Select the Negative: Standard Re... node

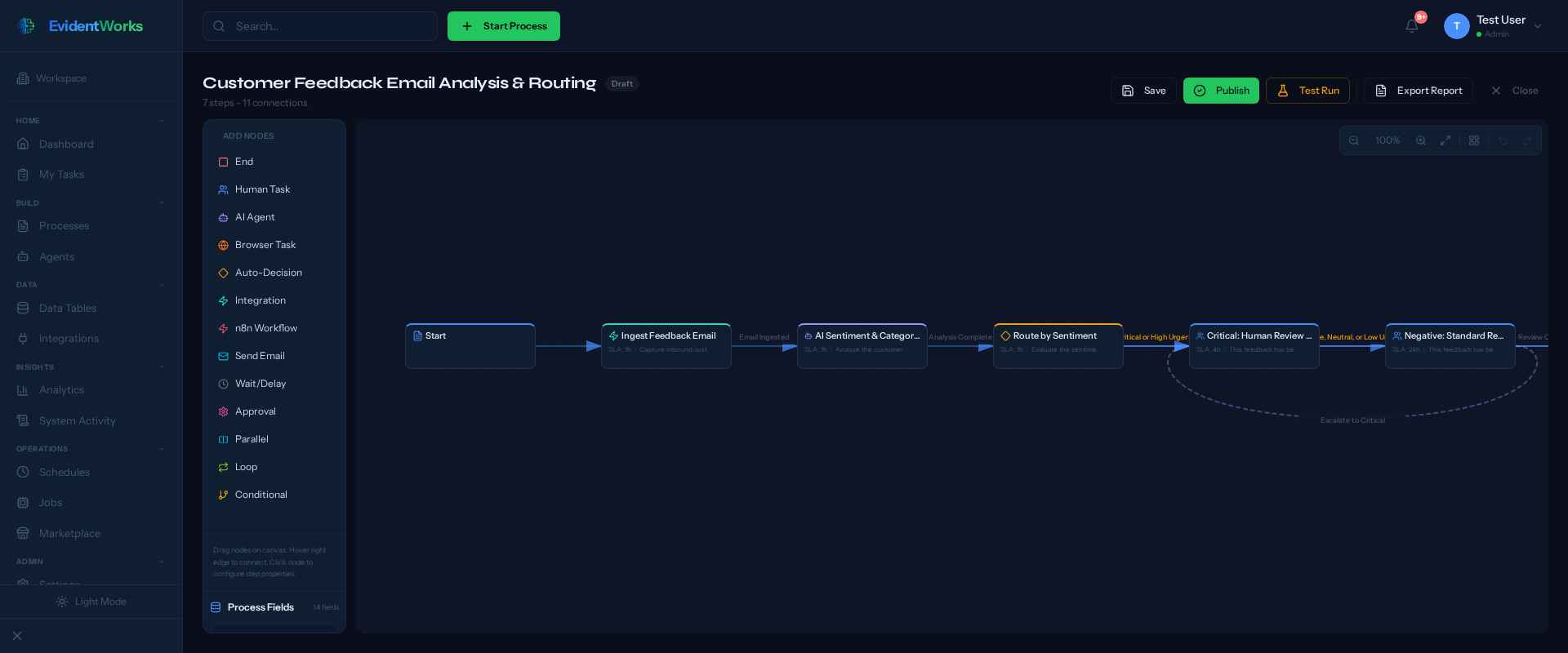1450,346
